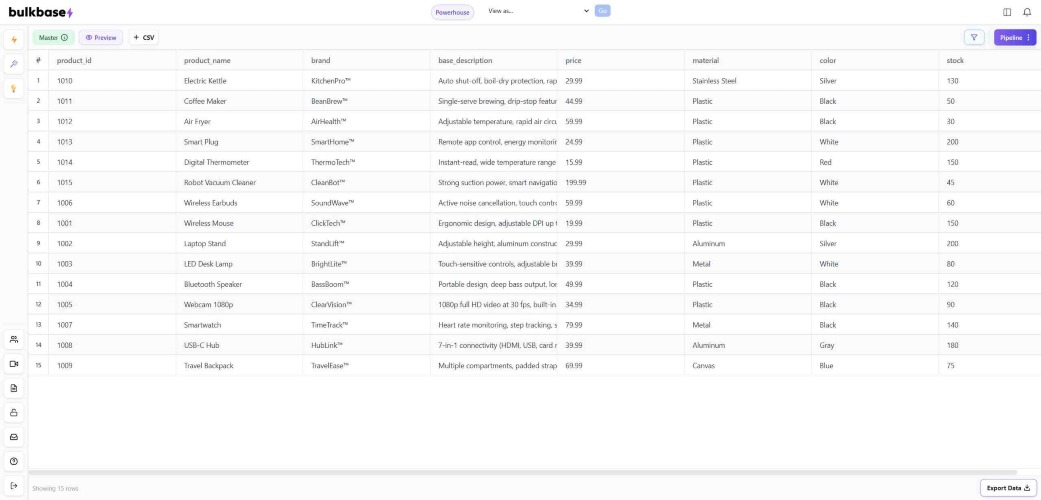Click the video camera sidebar icon

(14, 364)
